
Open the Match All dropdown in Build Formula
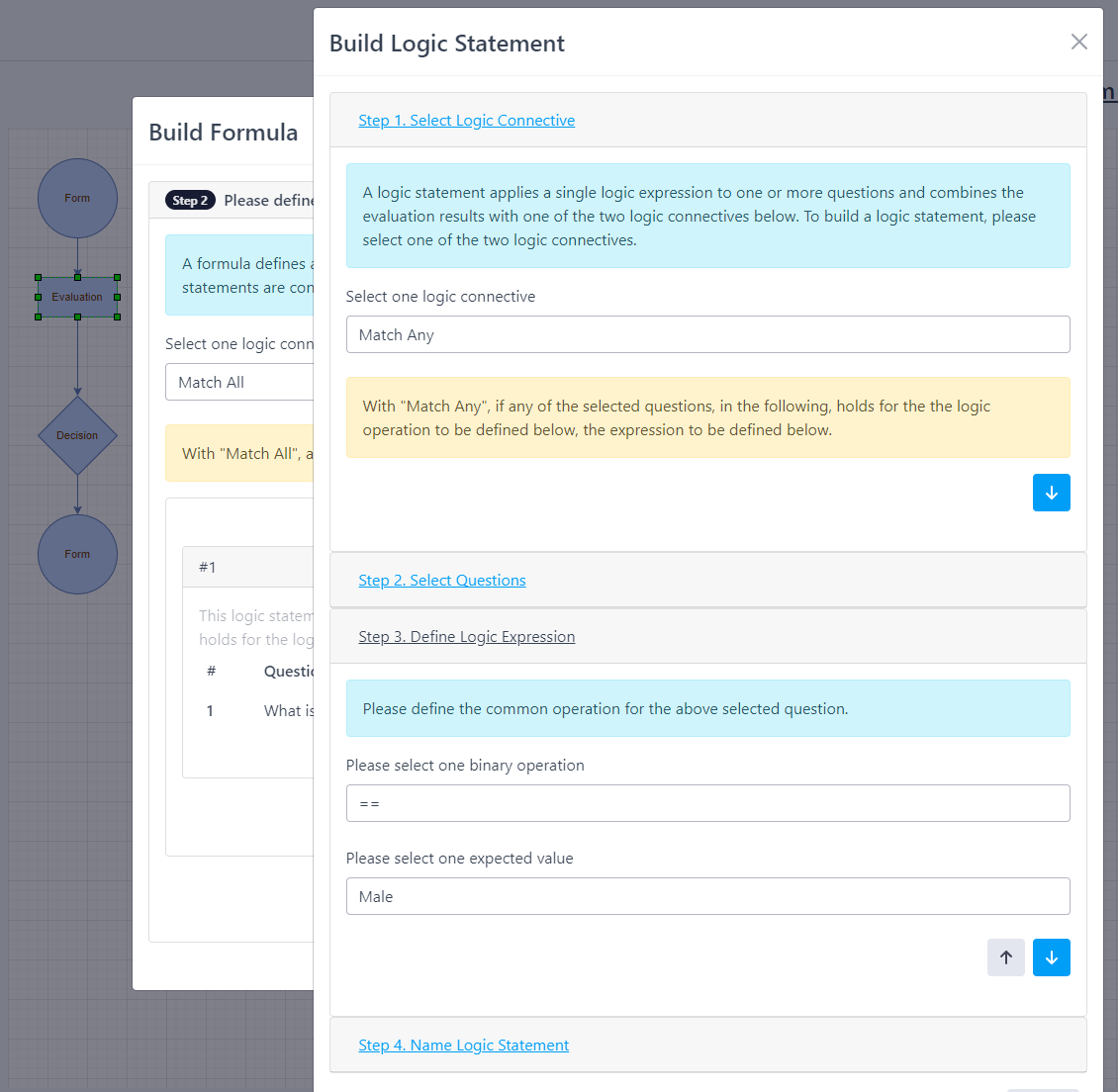pos(239,382)
